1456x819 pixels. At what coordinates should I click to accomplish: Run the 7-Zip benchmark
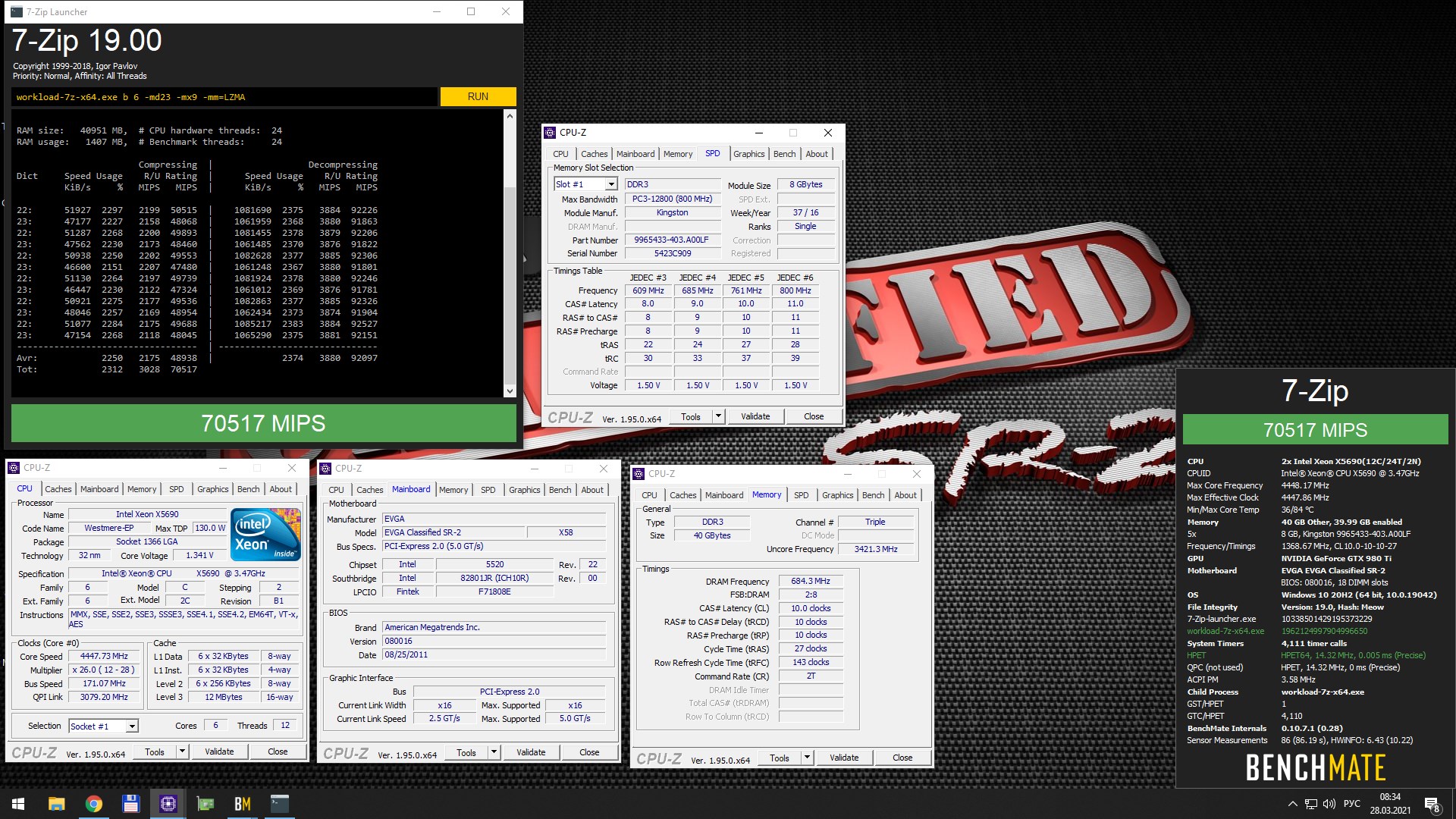(x=478, y=97)
